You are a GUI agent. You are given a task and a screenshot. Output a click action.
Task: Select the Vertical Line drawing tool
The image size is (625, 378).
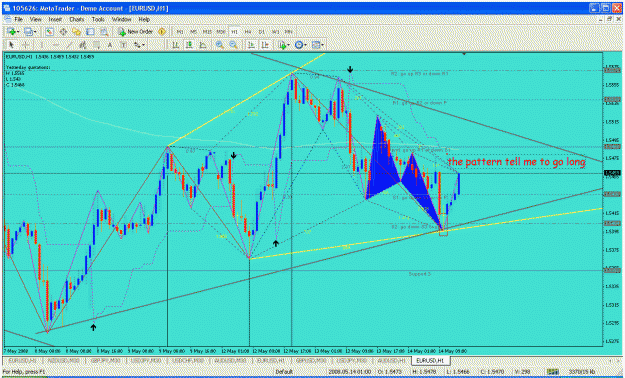pos(41,45)
